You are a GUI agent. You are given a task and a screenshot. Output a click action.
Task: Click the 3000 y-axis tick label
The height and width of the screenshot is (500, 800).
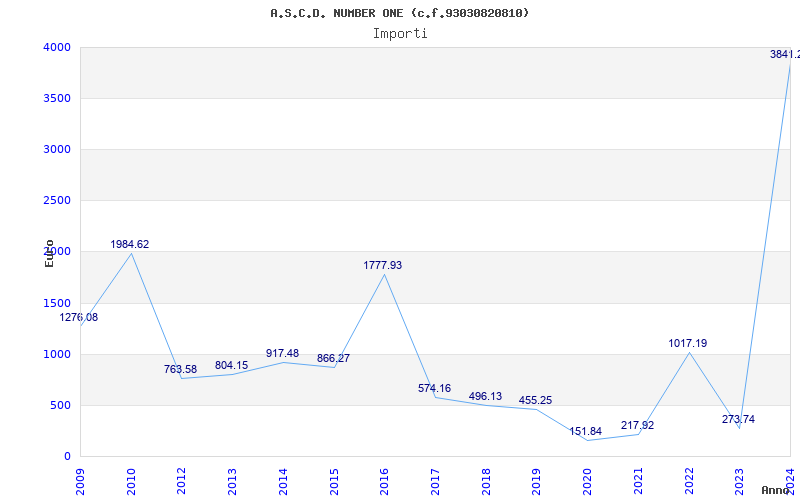pyautogui.click(x=56, y=149)
